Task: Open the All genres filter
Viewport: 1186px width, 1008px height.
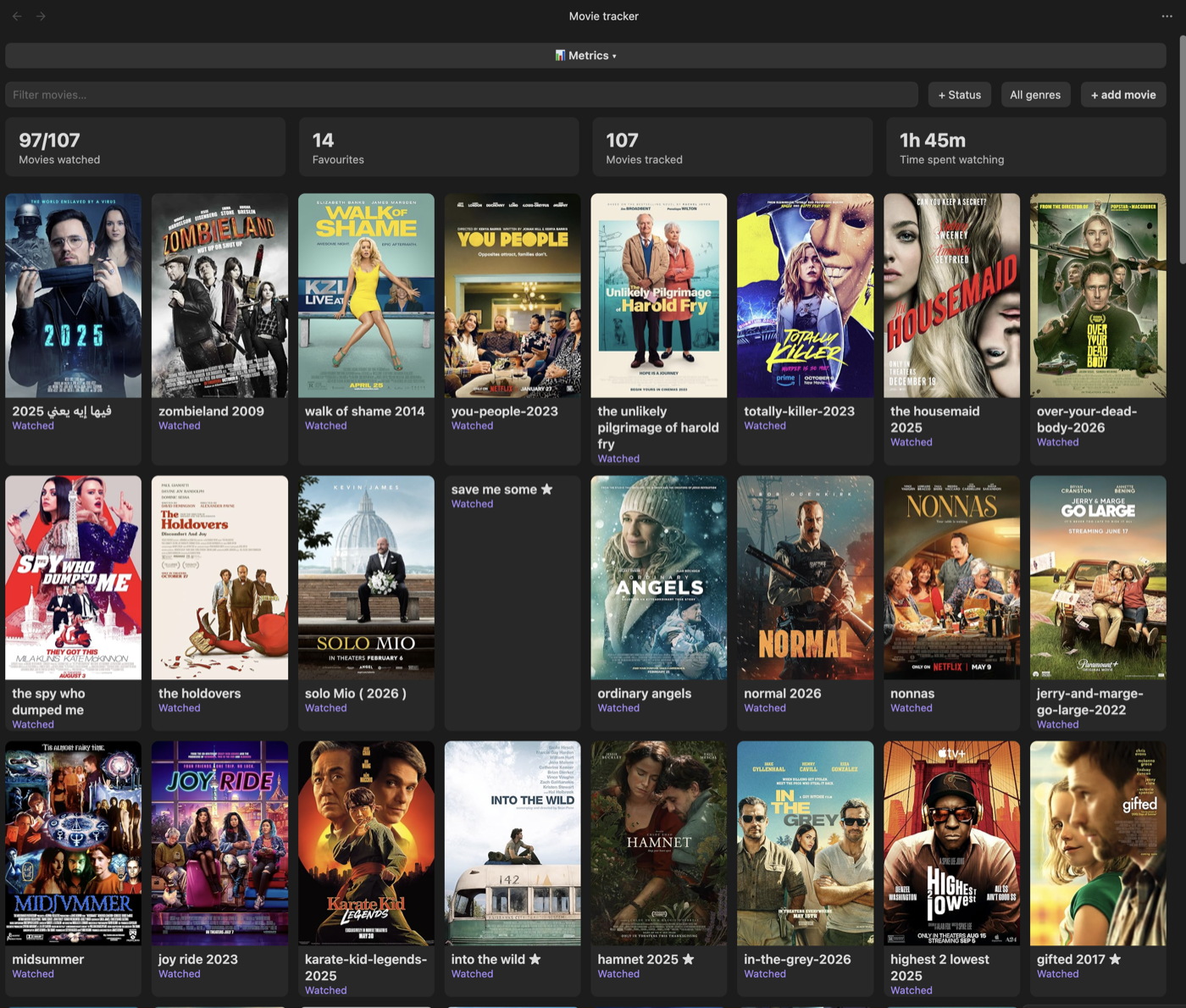Action: (1035, 95)
